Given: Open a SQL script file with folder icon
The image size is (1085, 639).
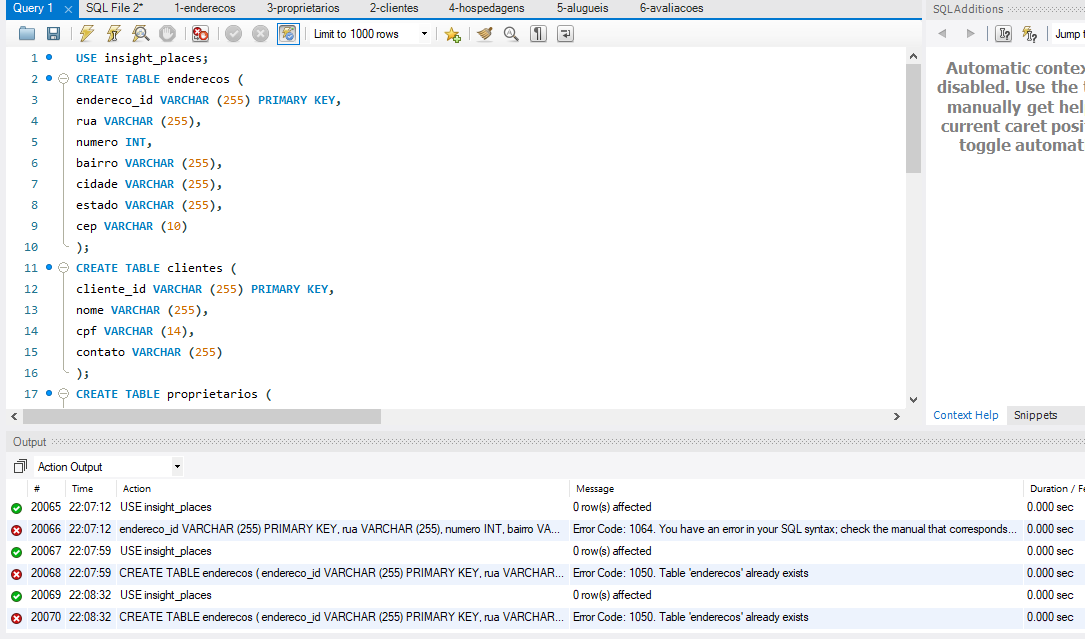Looking at the screenshot, I should [27, 34].
